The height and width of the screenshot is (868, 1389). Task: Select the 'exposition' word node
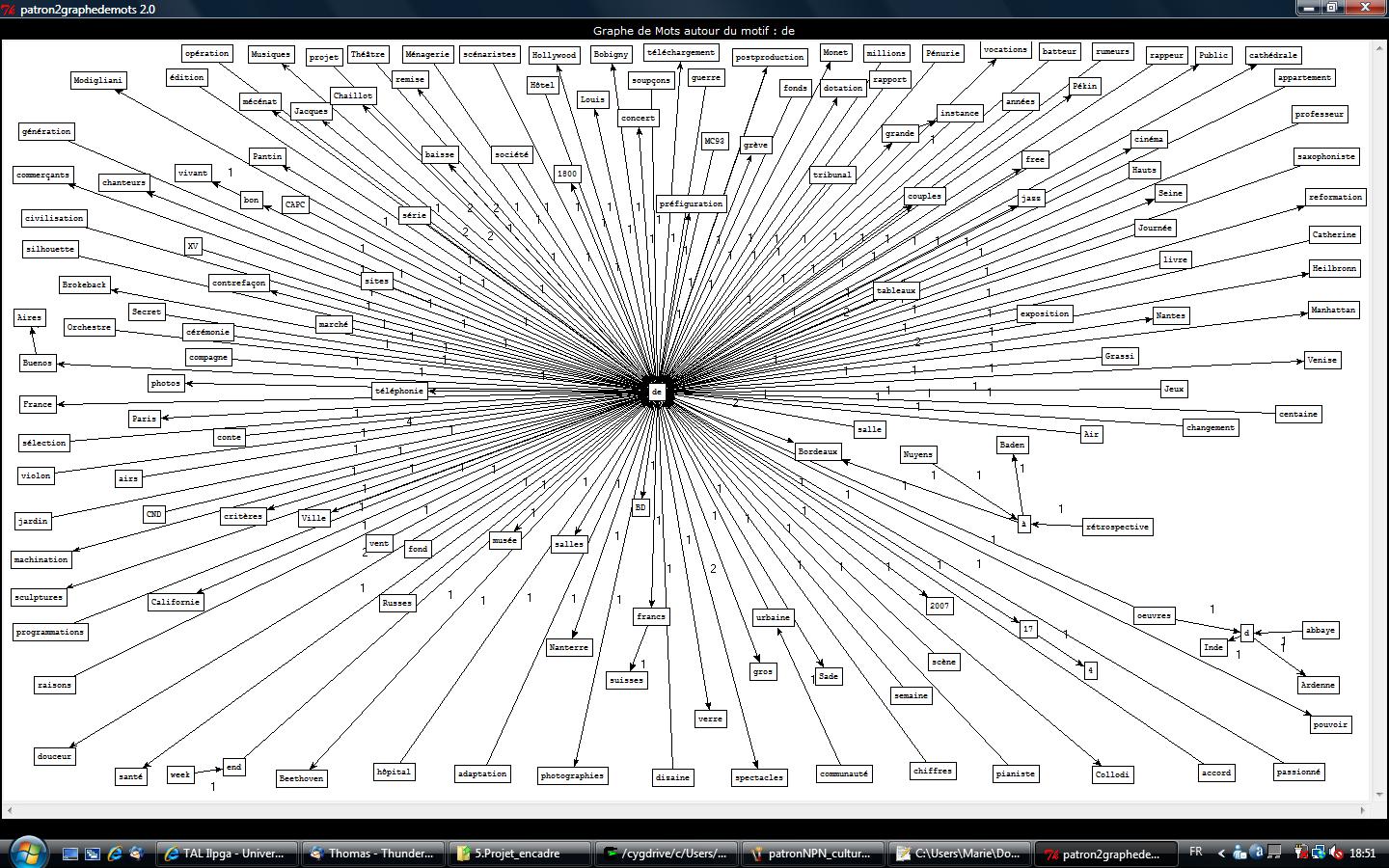point(1045,313)
